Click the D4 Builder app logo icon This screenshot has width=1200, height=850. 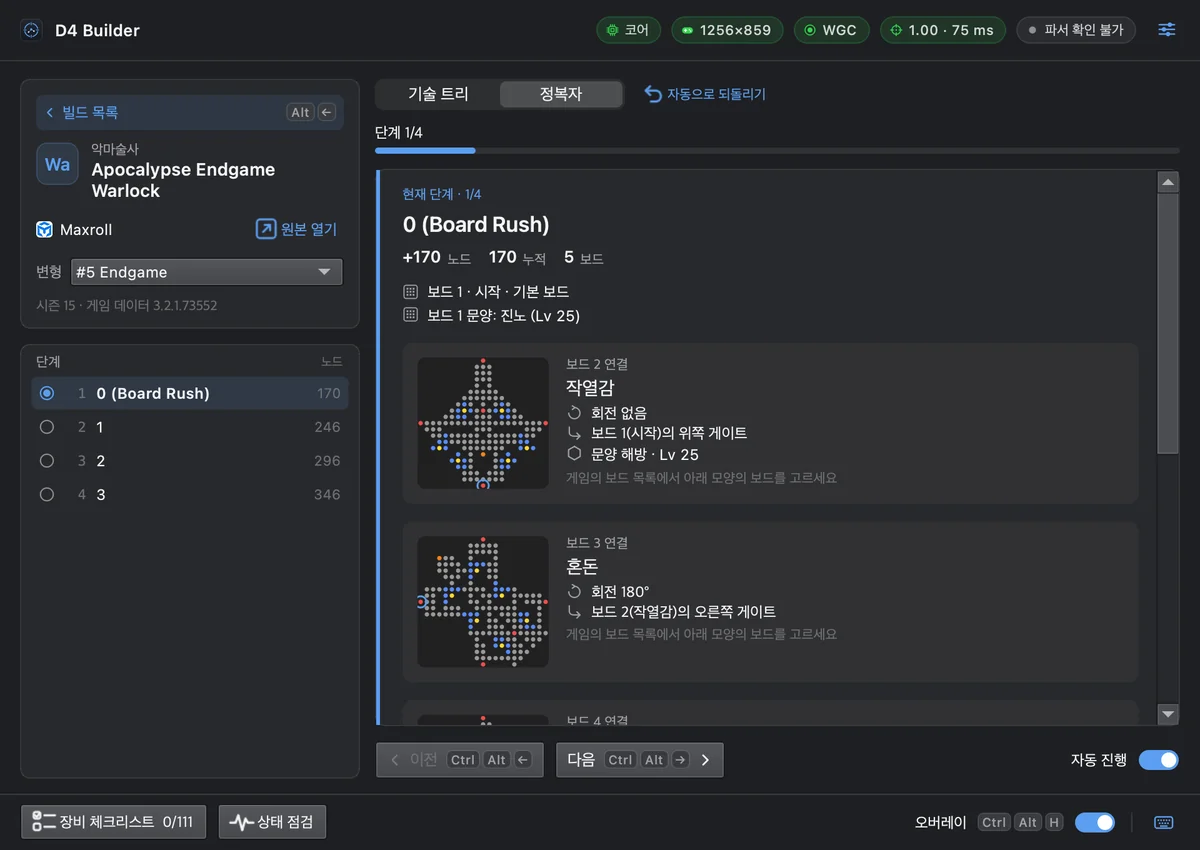[31, 30]
